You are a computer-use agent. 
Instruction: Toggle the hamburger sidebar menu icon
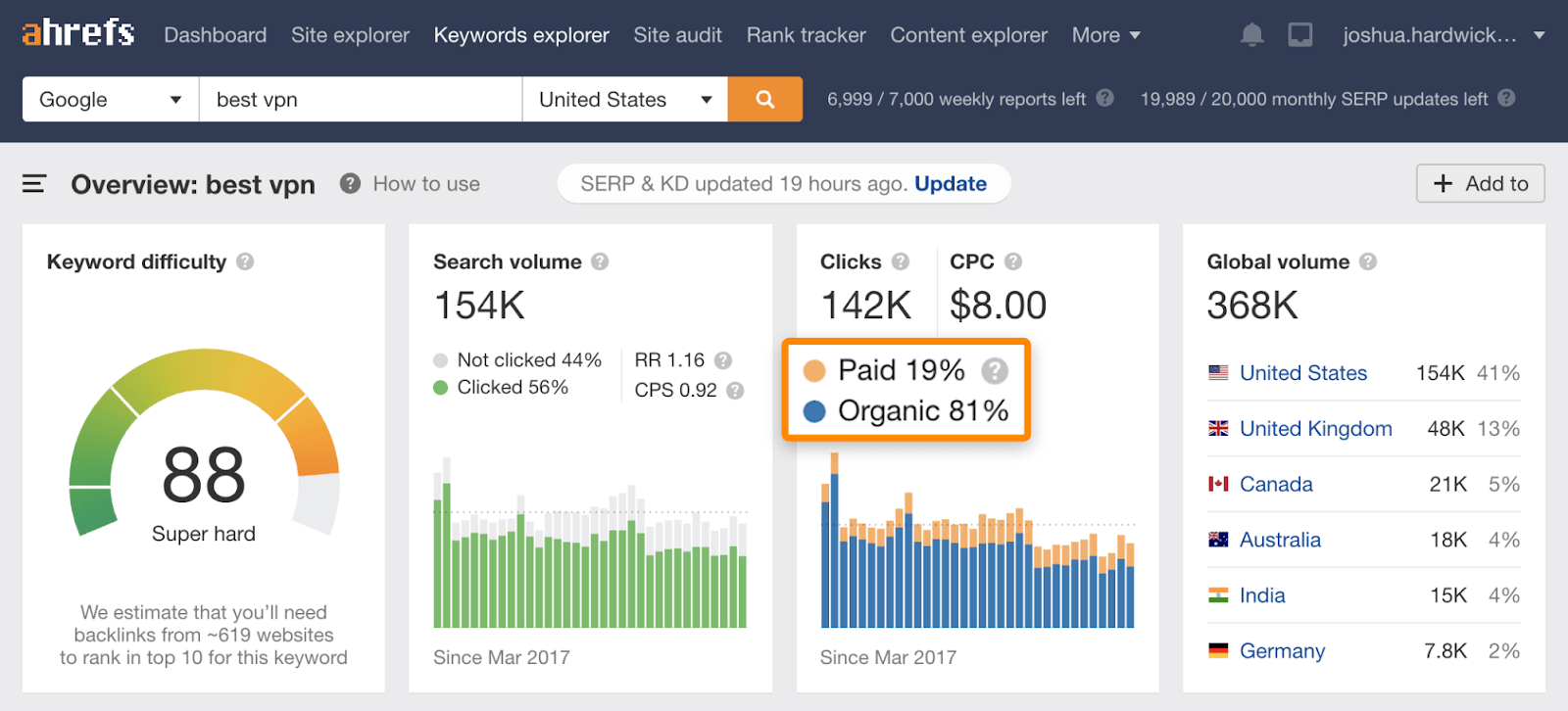click(x=34, y=183)
